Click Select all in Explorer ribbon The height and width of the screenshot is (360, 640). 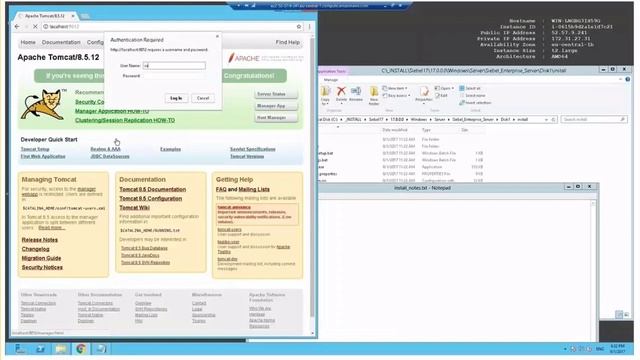pyautogui.click(x=470, y=88)
